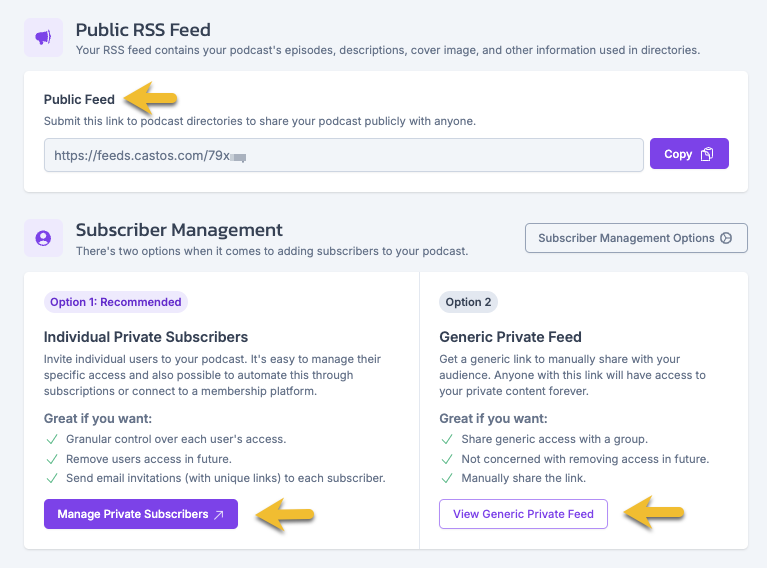The height and width of the screenshot is (568, 767).
Task: Expand Subscriber Management Options
Action: click(x=636, y=238)
